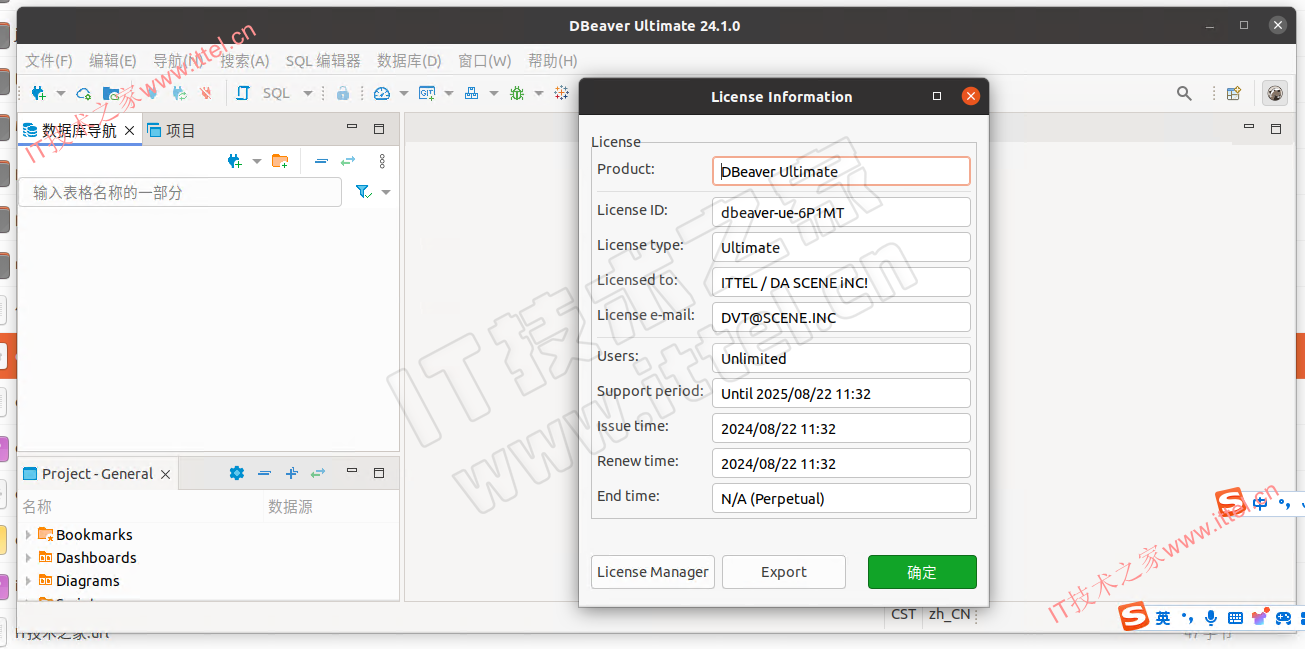Image resolution: width=1305 pixels, height=649 pixels.
Task: Minimize the database navigator panel
Action: tap(352, 127)
